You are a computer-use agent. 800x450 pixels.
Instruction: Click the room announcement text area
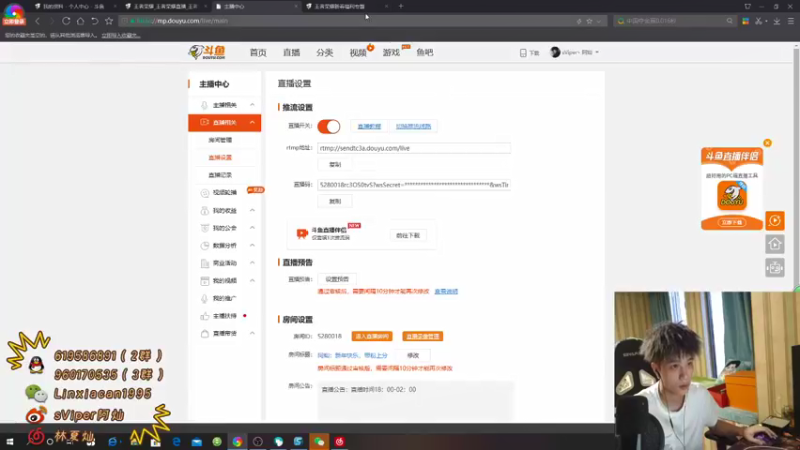[415, 402]
